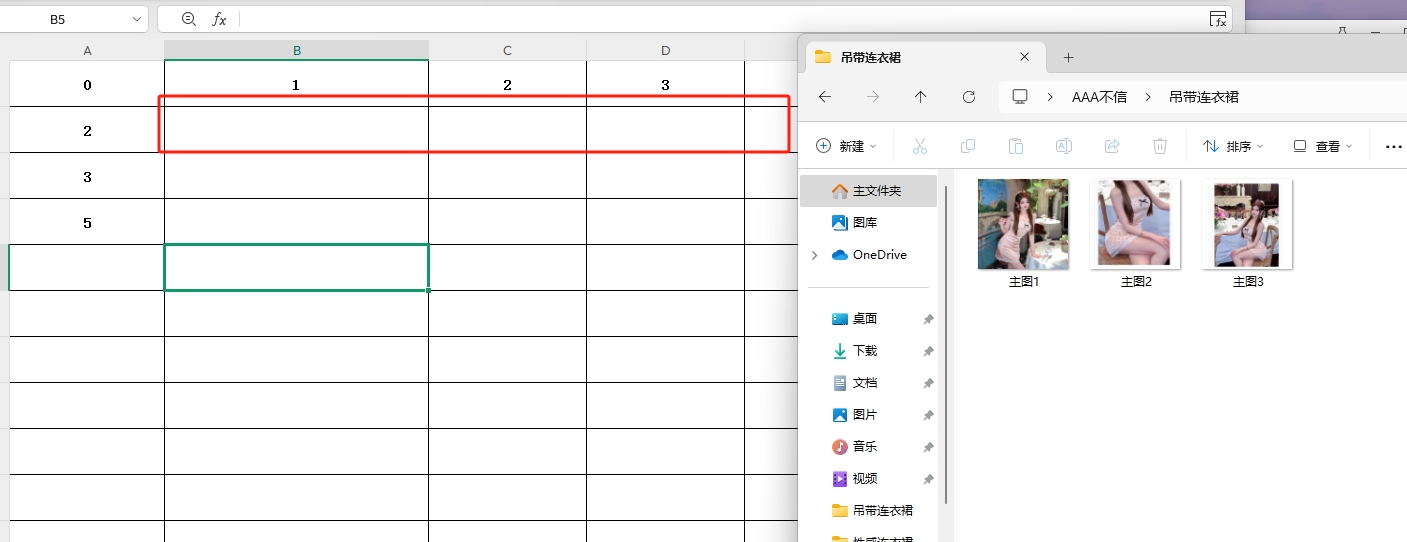This screenshot has height=542, width=1407.
Task: Select OneDrive in the navigation pane
Action: click(868, 255)
